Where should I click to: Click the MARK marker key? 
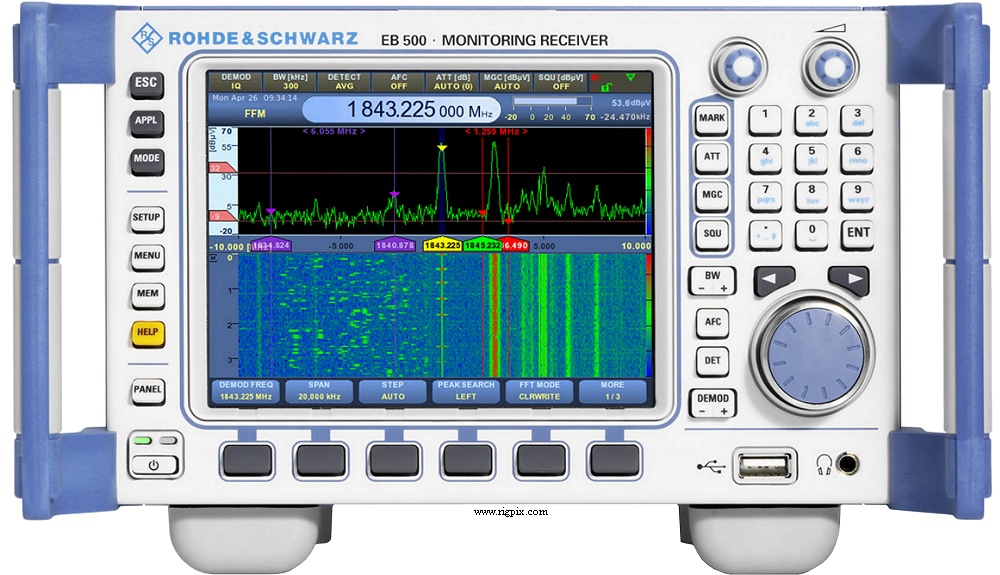pyautogui.click(x=712, y=119)
